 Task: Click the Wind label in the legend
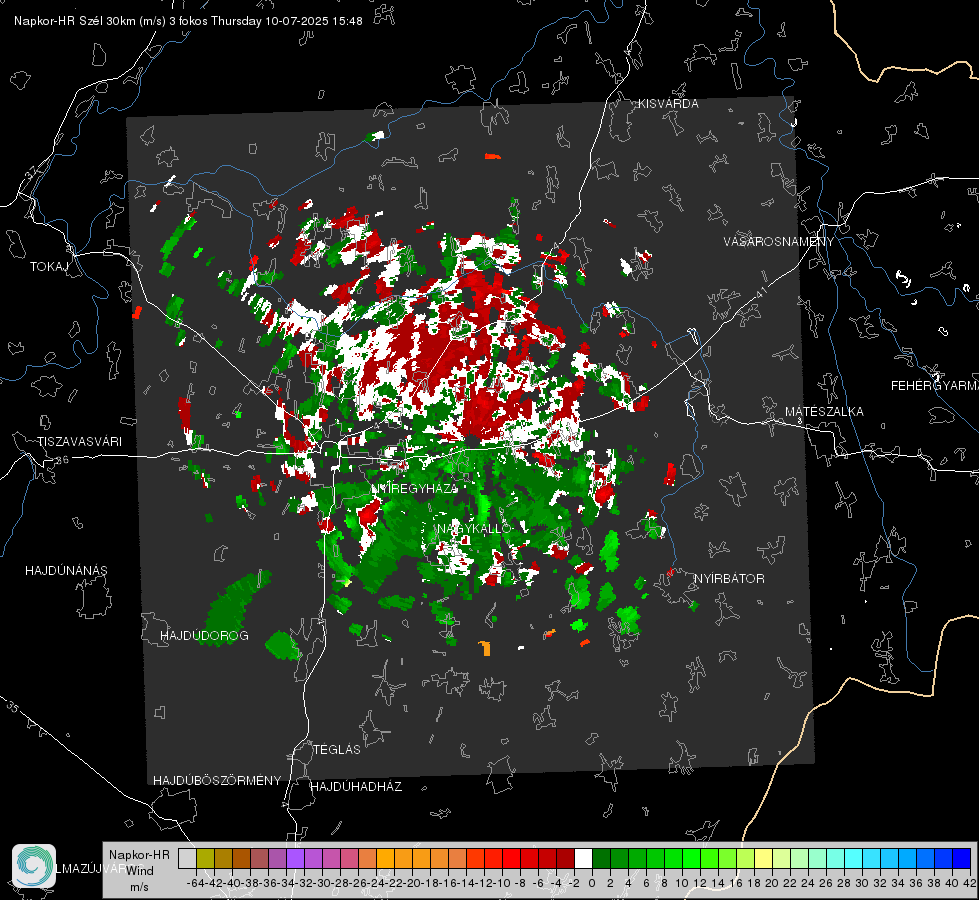(140, 871)
